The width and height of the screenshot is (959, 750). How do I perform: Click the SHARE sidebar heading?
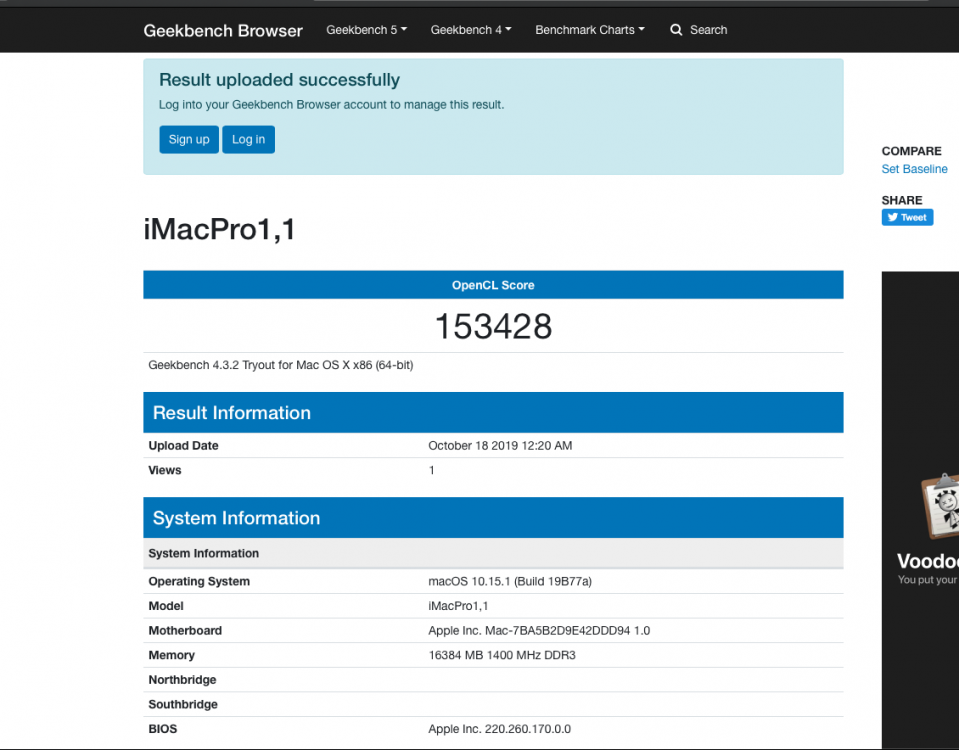[x=902, y=200]
